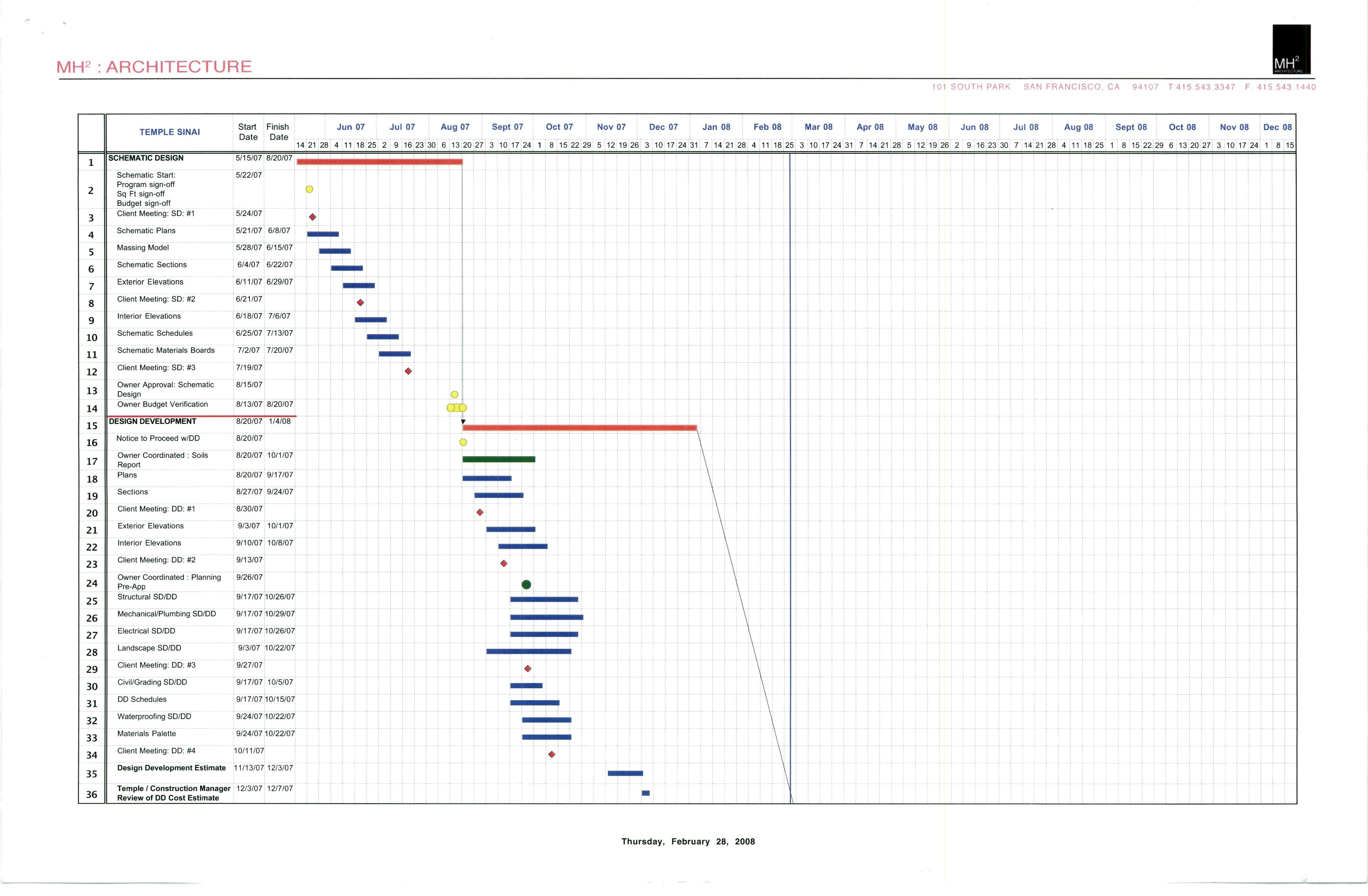The image size is (1368, 896).
Task: Click the Electrical SD/DD blue bar
Action: point(544,635)
